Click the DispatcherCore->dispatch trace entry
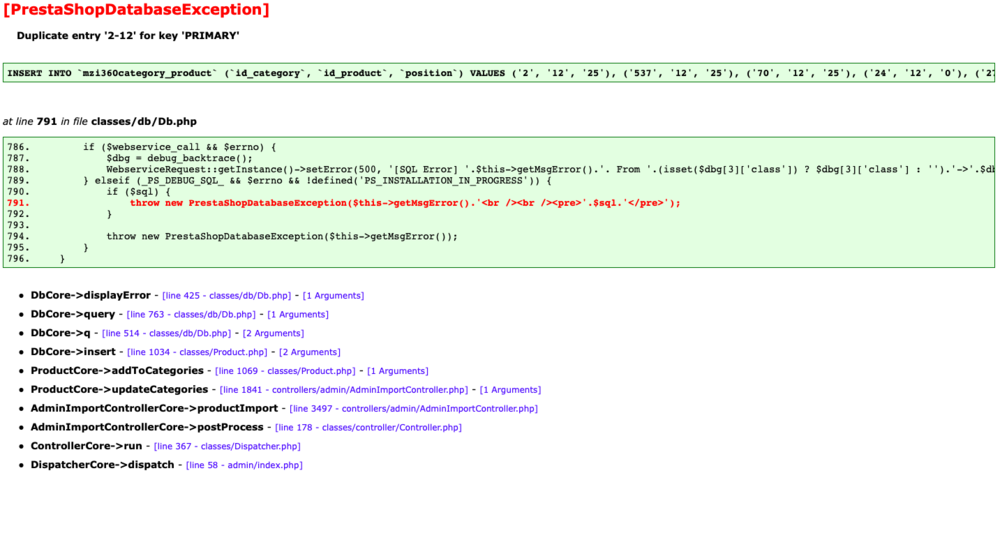The width and height of the screenshot is (1000, 540). [x=103, y=465]
